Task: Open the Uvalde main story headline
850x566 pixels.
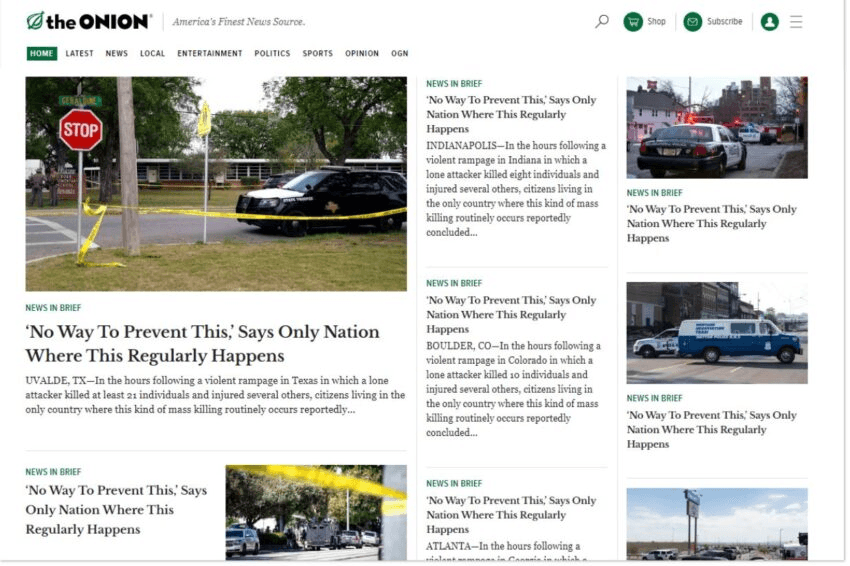Action: pos(202,344)
